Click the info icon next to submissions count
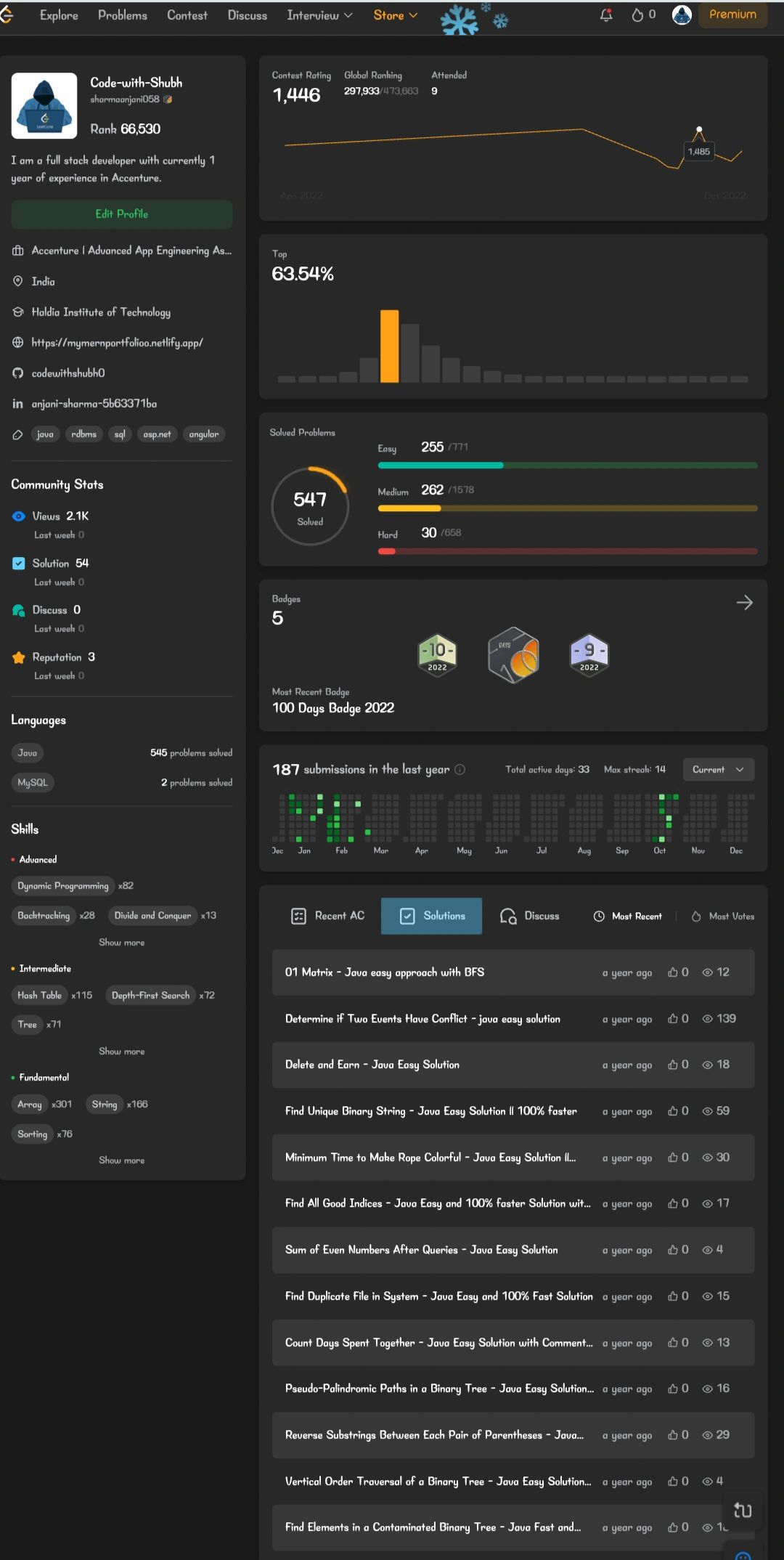 coord(460,770)
